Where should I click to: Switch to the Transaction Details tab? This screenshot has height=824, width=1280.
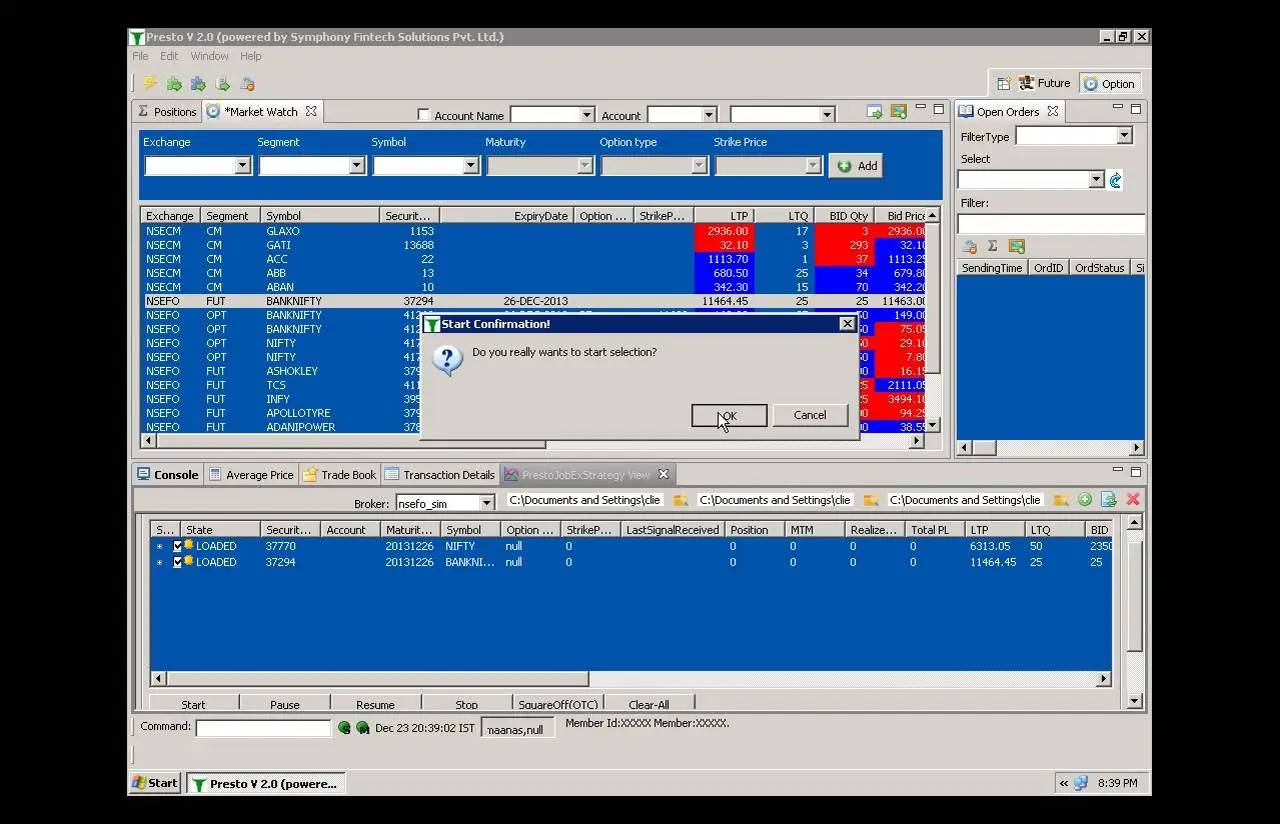[x=440, y=474]
